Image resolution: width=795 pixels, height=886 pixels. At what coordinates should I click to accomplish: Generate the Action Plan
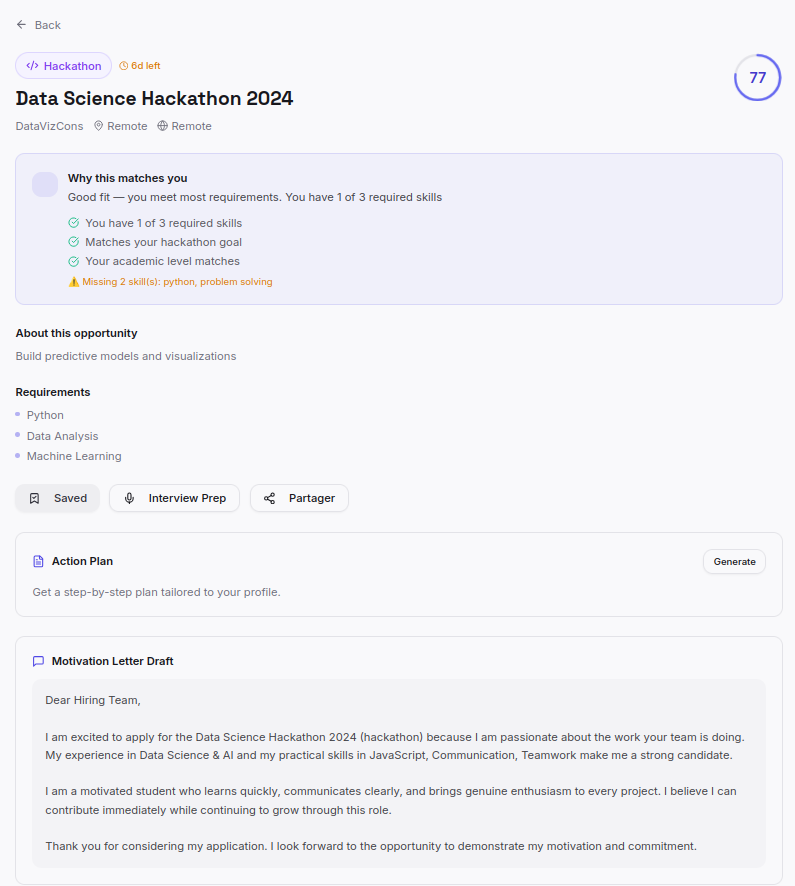click(x=734, y=562)
